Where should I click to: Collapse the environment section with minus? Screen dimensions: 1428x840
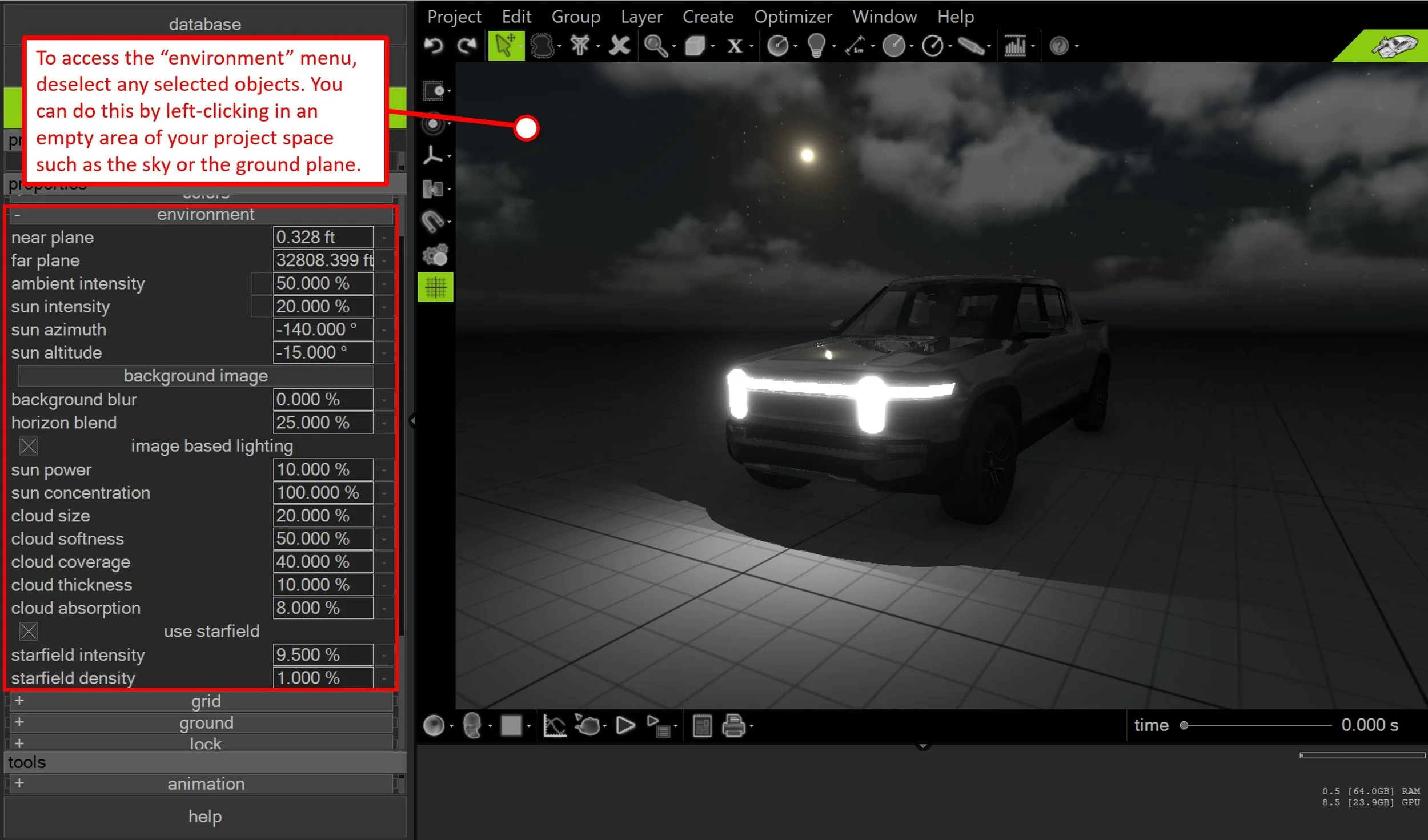(17, 215)
